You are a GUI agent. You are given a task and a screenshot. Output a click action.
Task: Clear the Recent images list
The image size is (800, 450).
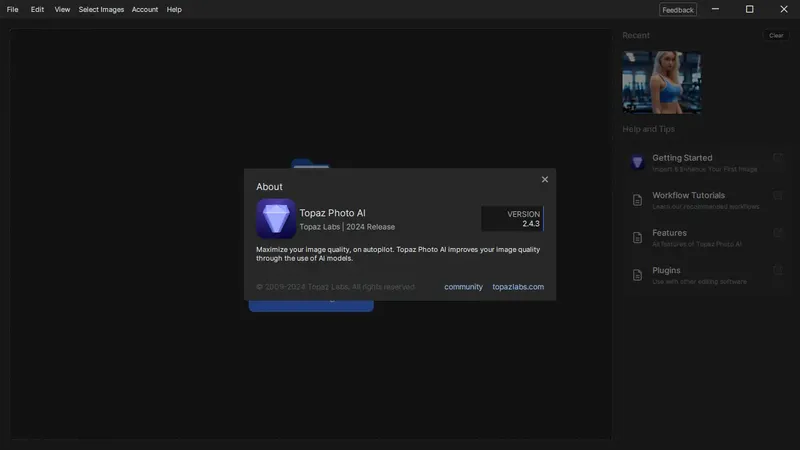(x=776, y=35)
